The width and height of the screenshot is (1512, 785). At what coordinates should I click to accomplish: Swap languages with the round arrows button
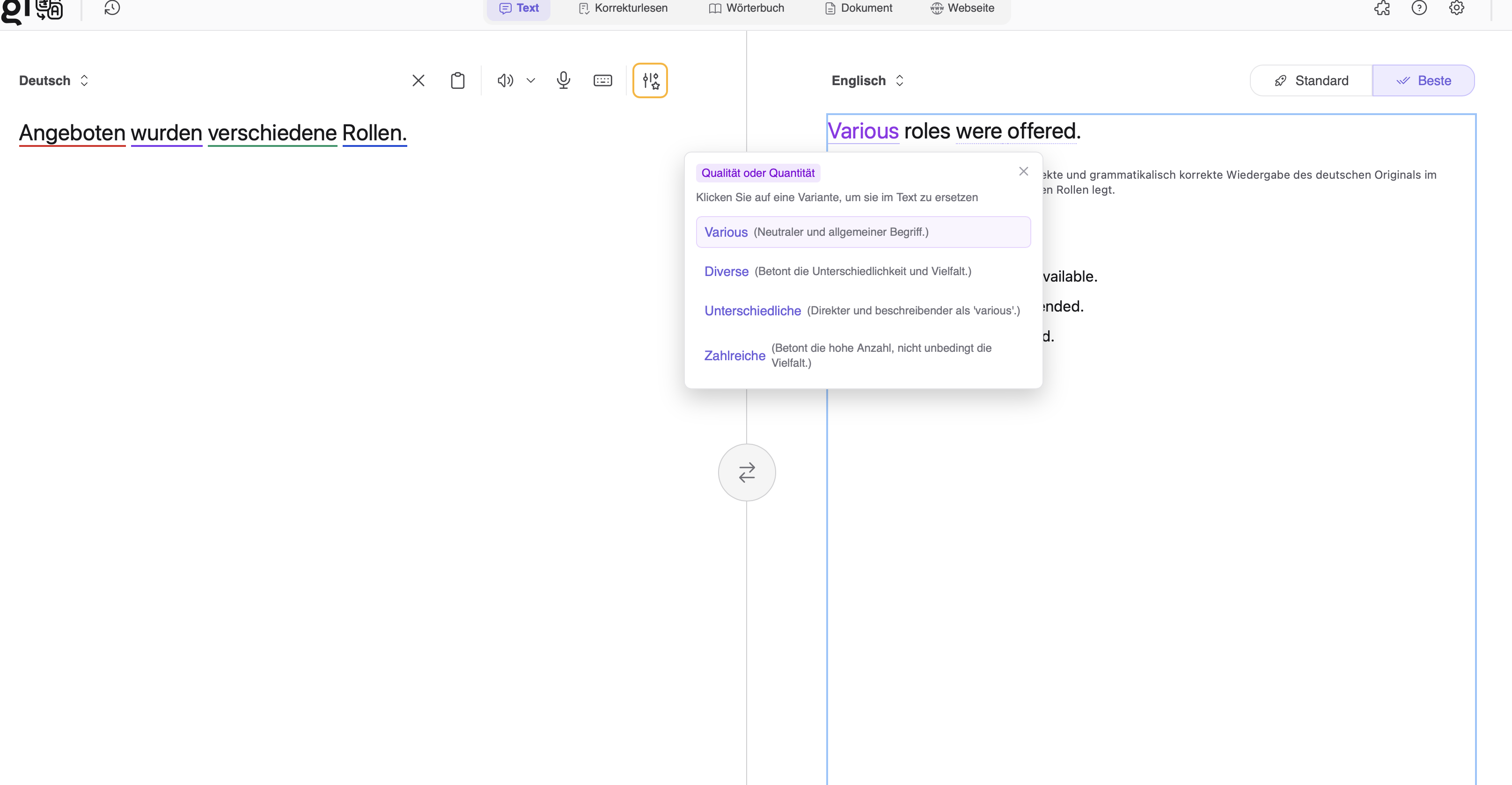coord(747,472)
